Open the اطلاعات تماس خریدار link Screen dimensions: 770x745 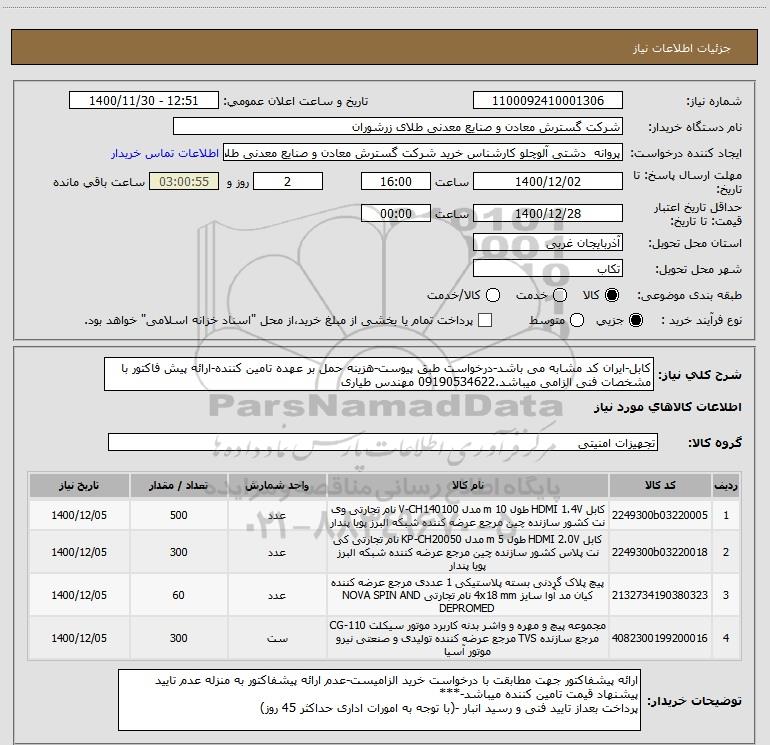[x=165, y=153]
